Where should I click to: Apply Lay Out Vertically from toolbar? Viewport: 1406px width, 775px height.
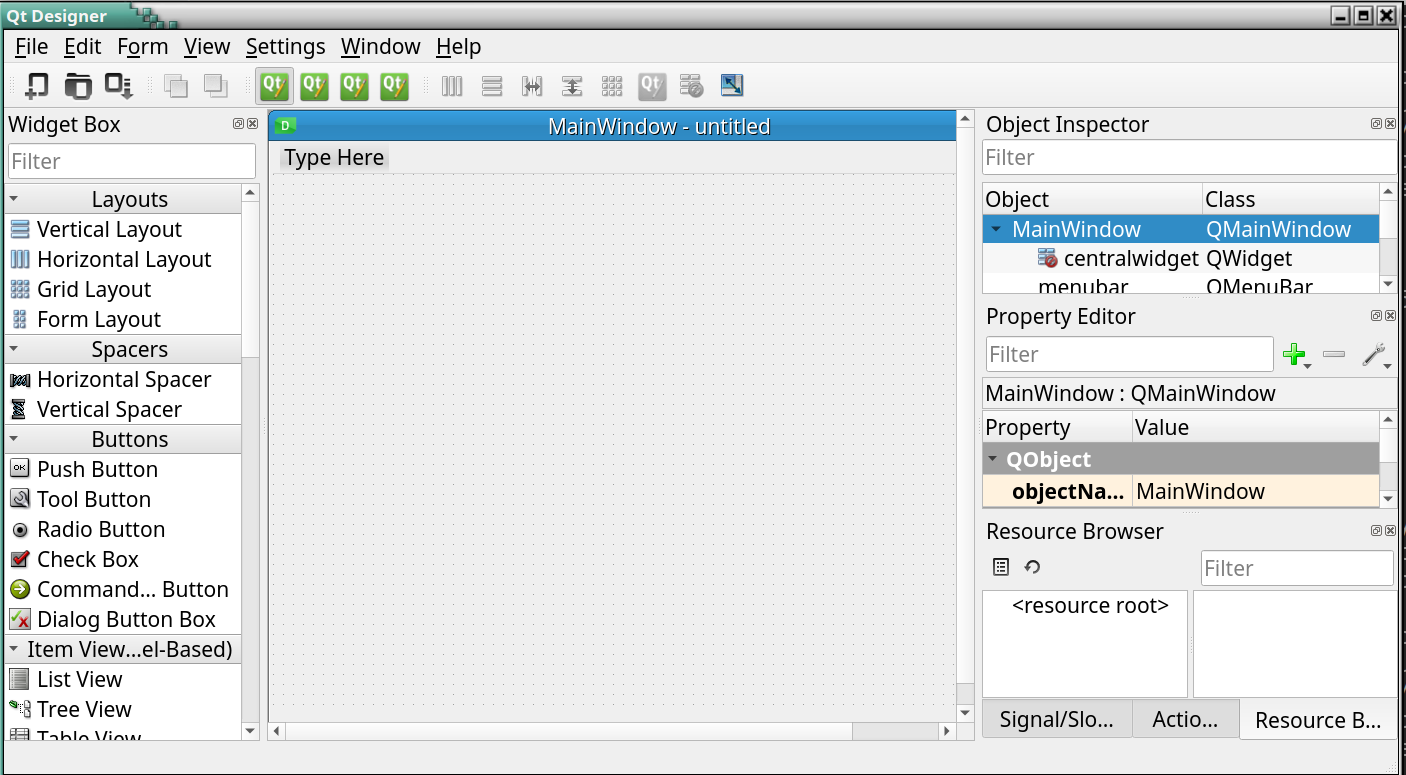[492, 86]
